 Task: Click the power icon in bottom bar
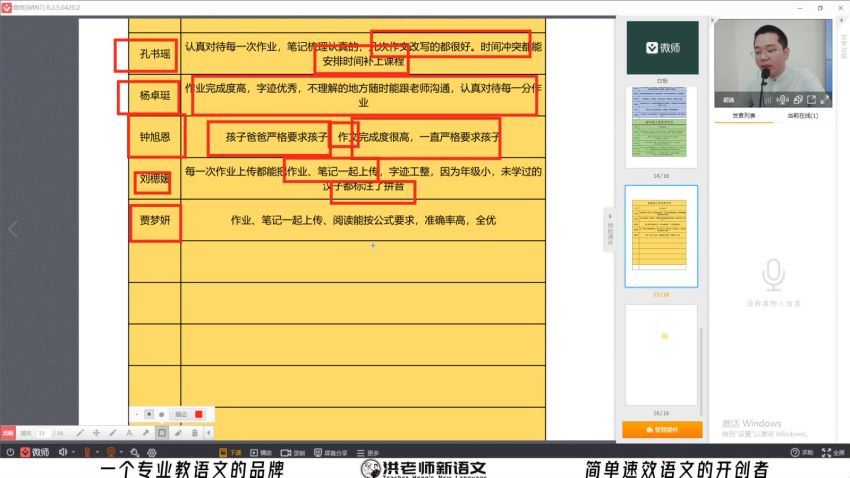tap(10, 452)
